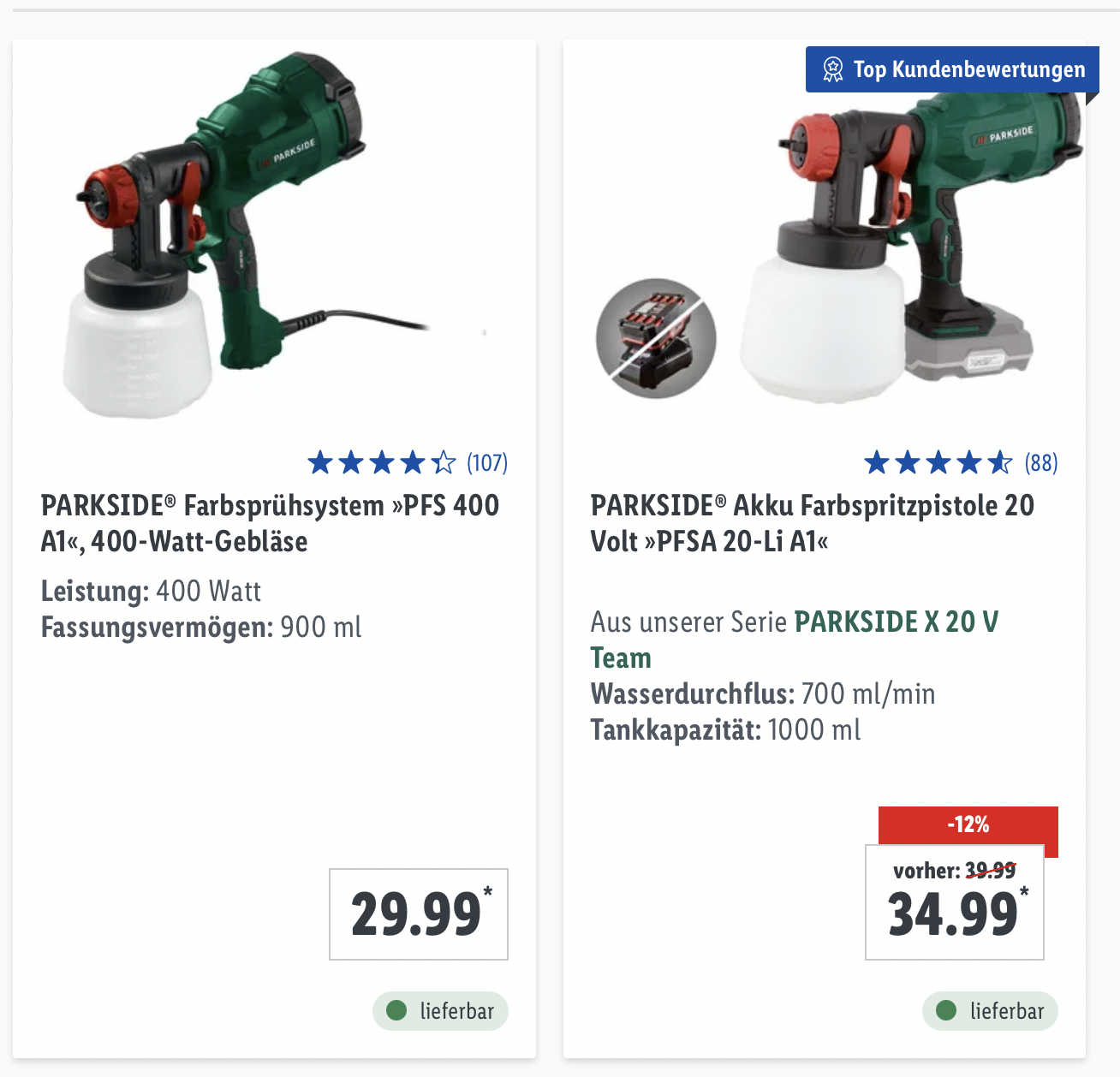The height and width of the screenshot is (1077, 1120).
Task: Click the four-star rating of PFS 400
Action: pos(382,463)
